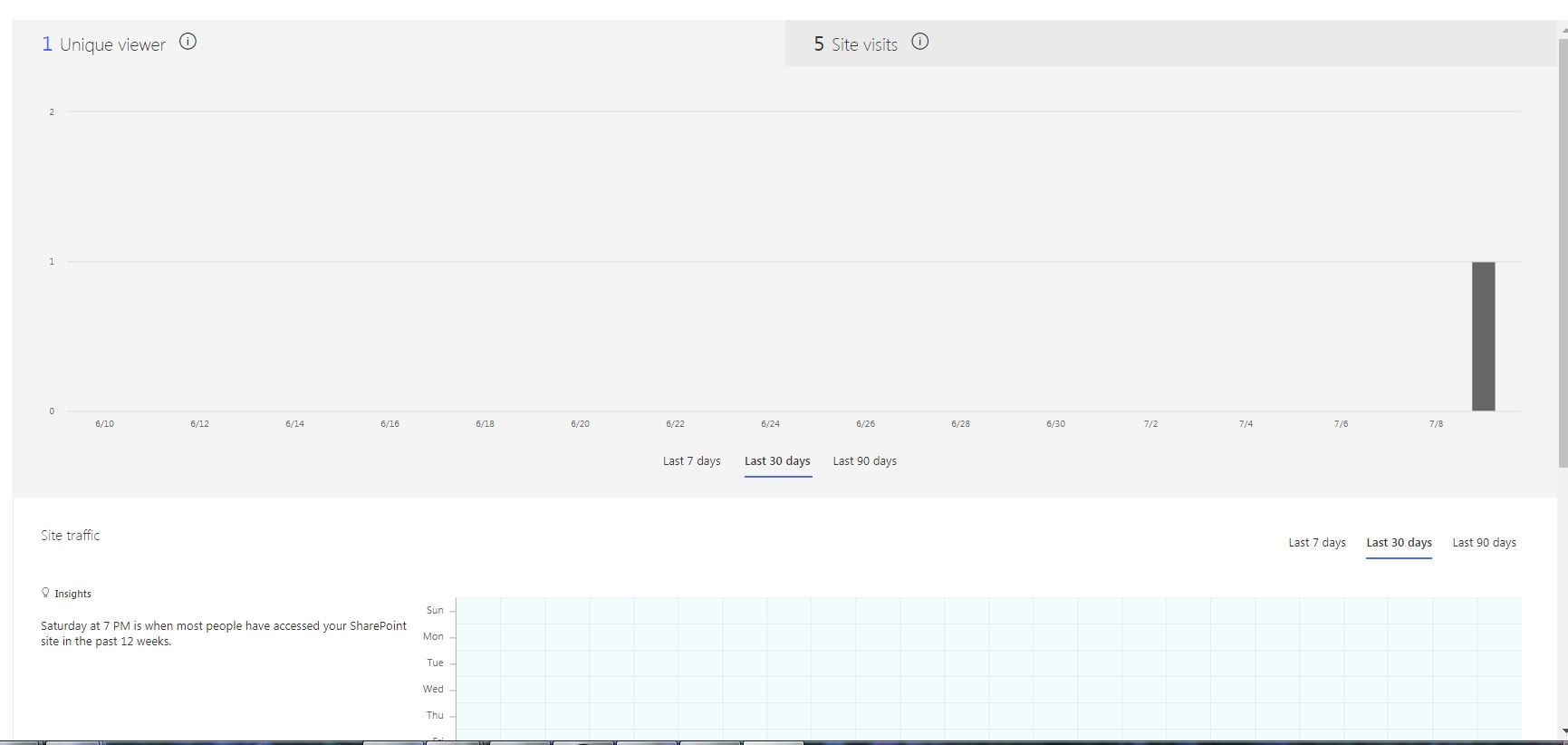Click the Insights lightbulb icon
This screenshot has width=1568, height=745.
pyautogui.click(x=45, y=593)
